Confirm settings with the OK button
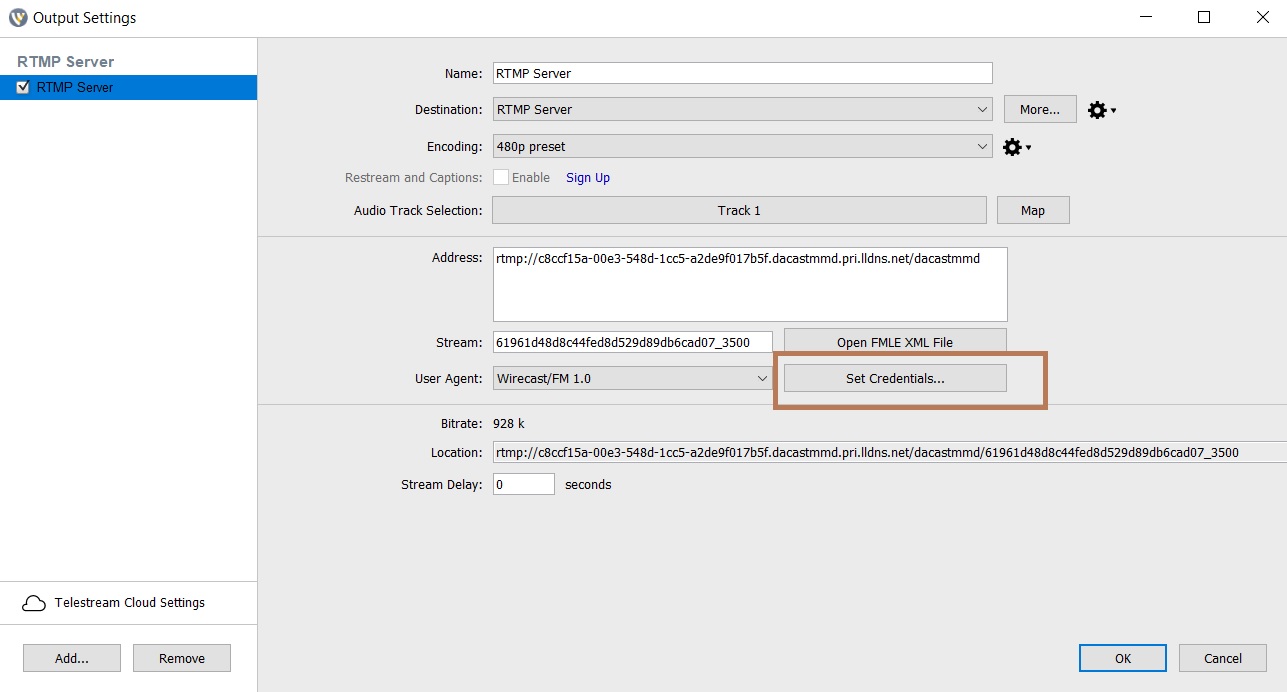This screenshot has width=1287, height=692. point(1122,658)
